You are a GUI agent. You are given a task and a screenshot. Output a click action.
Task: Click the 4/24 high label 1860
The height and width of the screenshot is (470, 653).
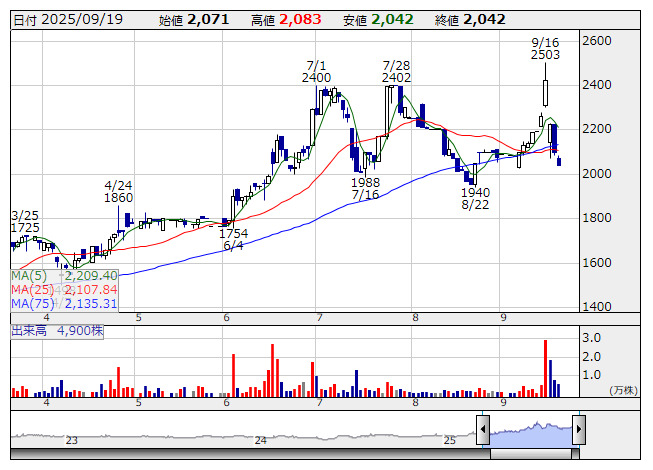[x=119, y=198]
